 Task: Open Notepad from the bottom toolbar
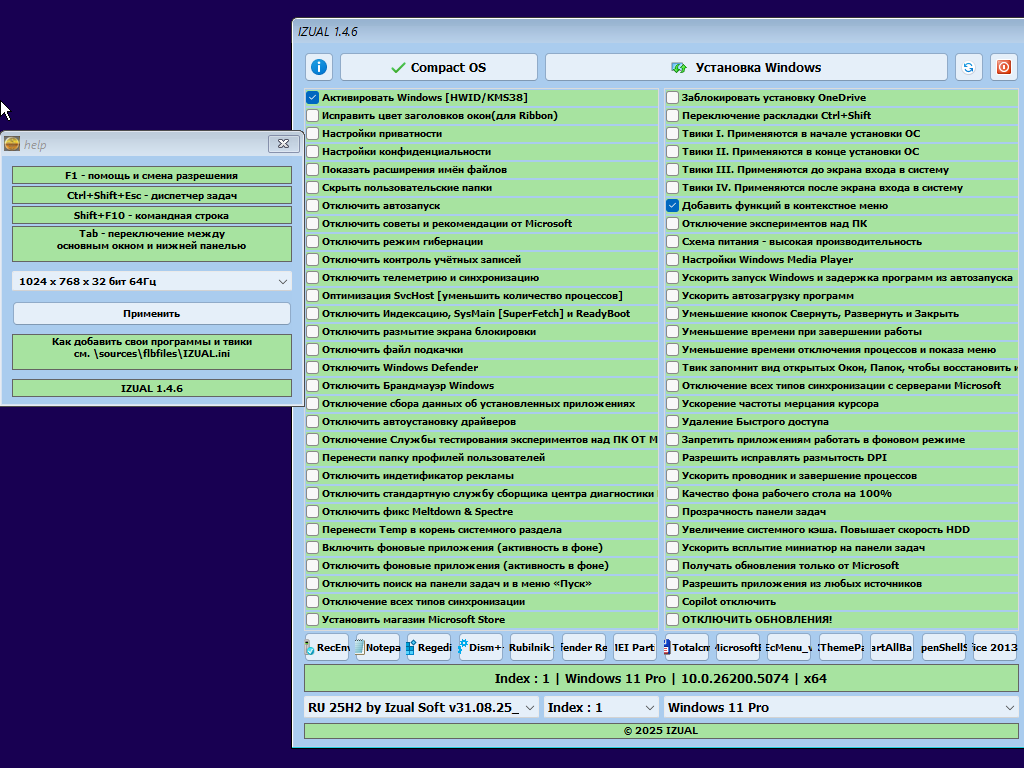[377, 647]
